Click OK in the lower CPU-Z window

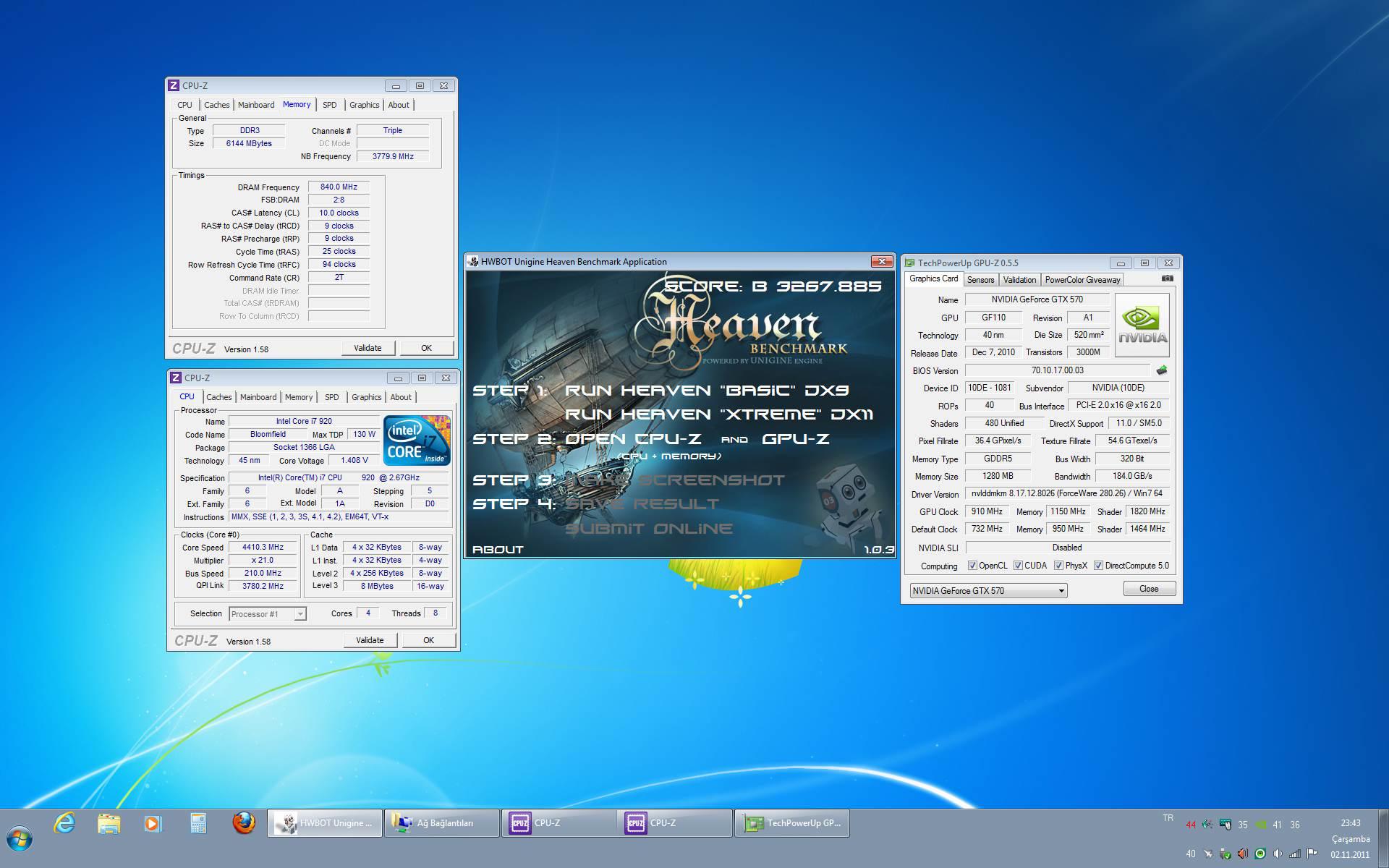tap(428, 640)
